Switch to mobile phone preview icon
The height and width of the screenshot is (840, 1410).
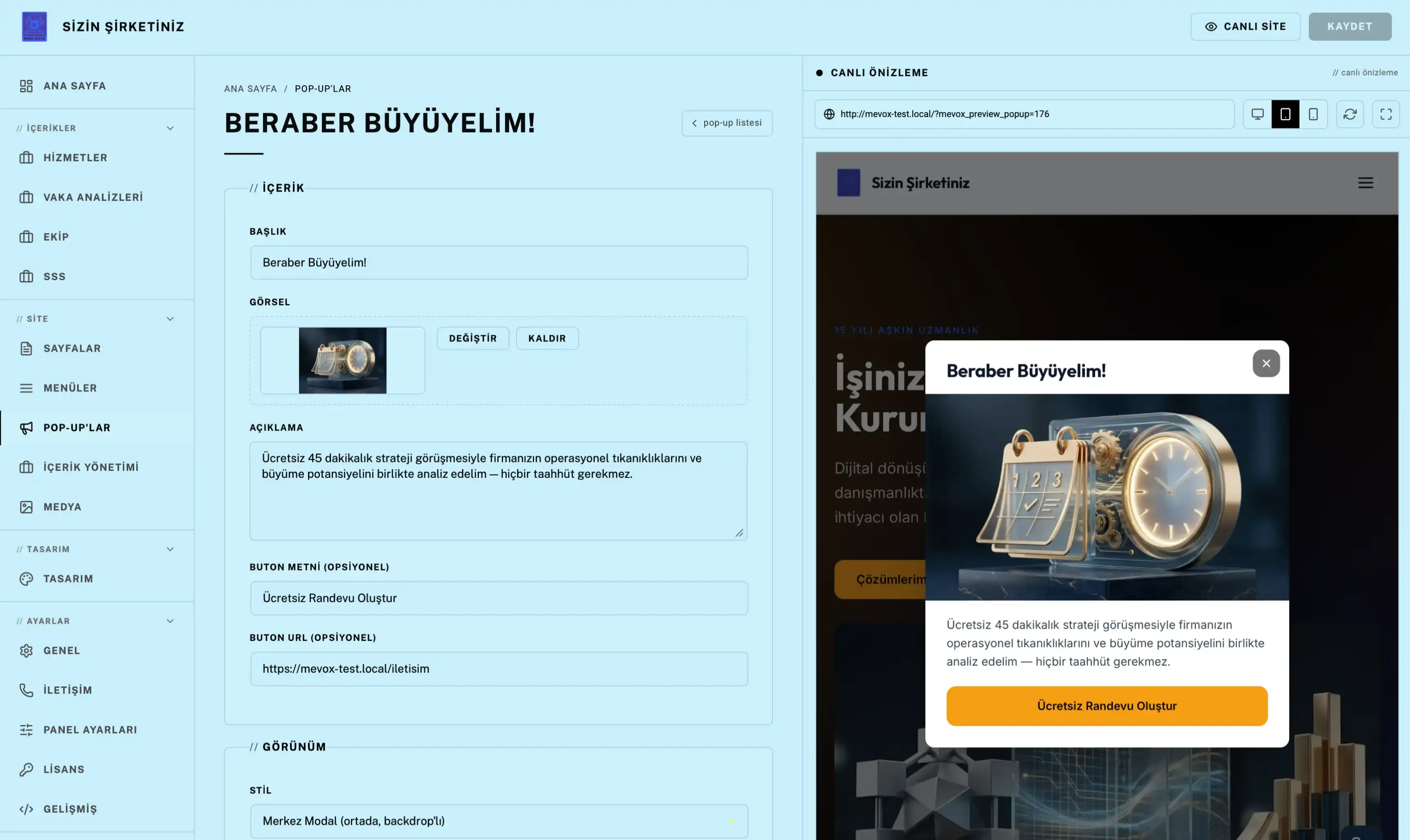coord(1313,114)
